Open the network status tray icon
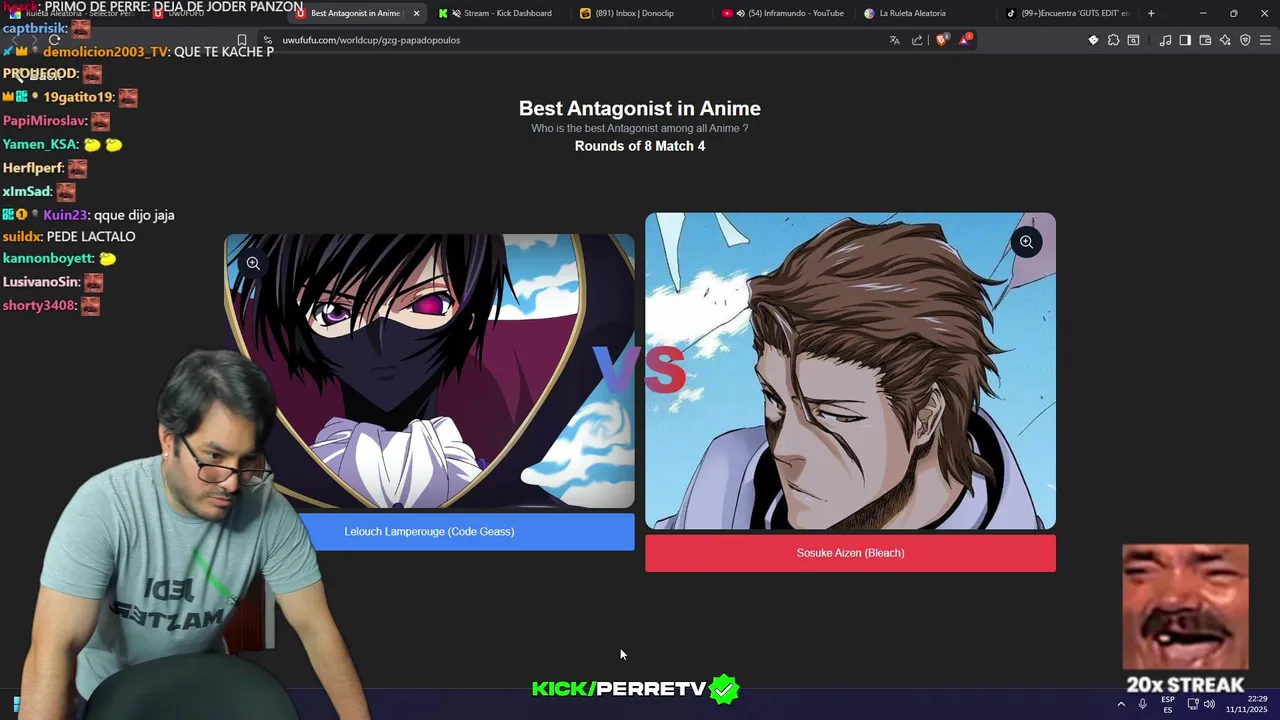Screen dimensions: 1280x720 point(1193,704)
